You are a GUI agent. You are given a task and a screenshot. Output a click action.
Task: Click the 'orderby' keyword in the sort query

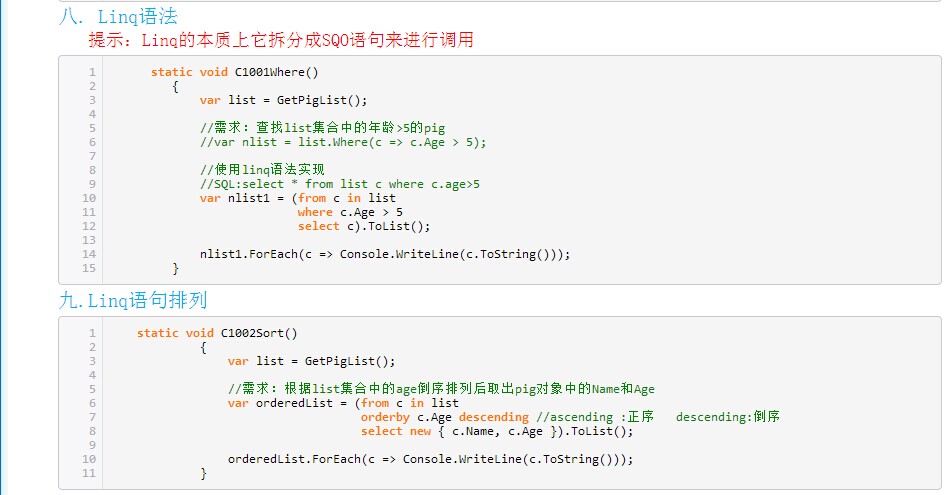tap(385, 417)
